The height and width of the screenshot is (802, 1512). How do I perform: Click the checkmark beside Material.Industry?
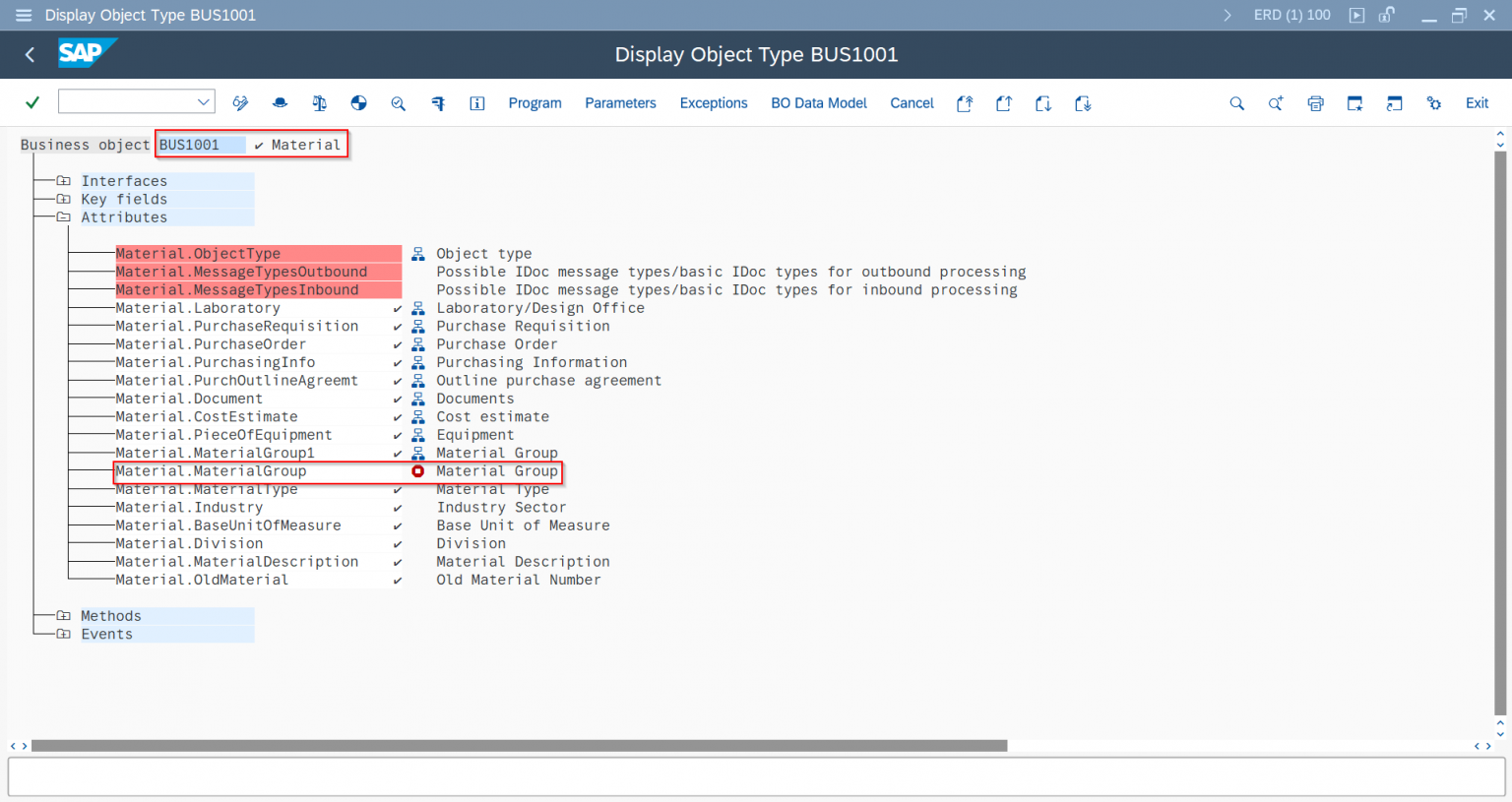click(x=398, y=508)
